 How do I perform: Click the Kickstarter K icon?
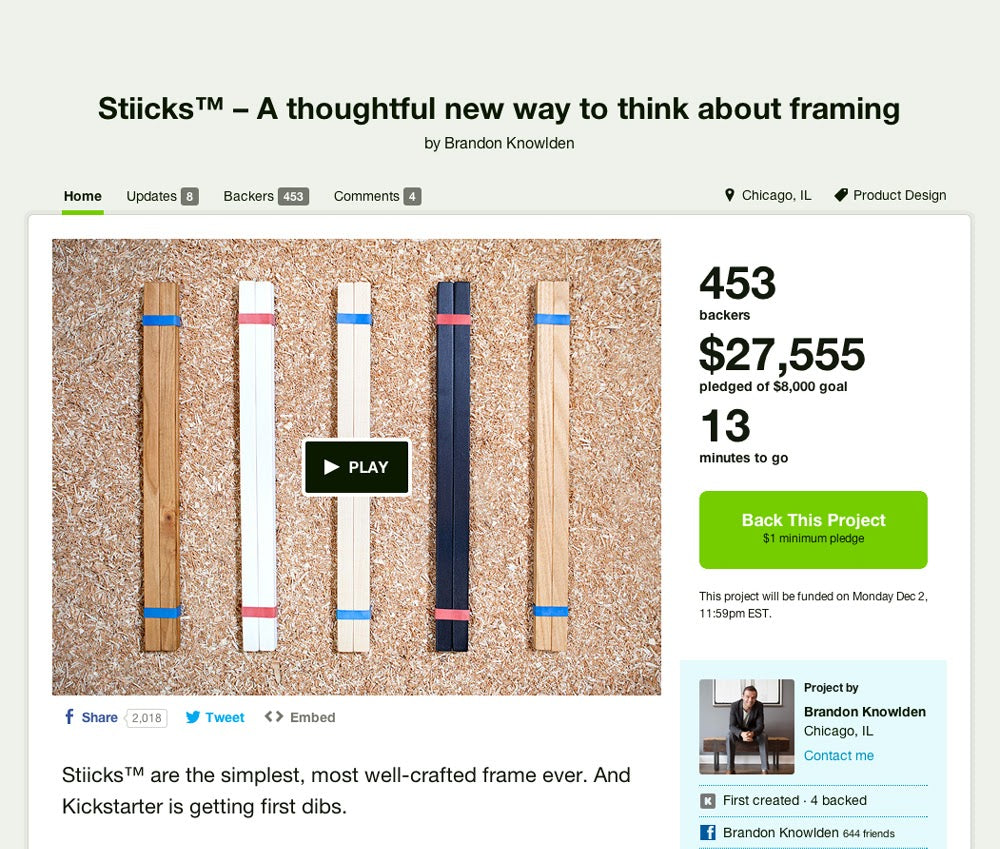[707, 801]
